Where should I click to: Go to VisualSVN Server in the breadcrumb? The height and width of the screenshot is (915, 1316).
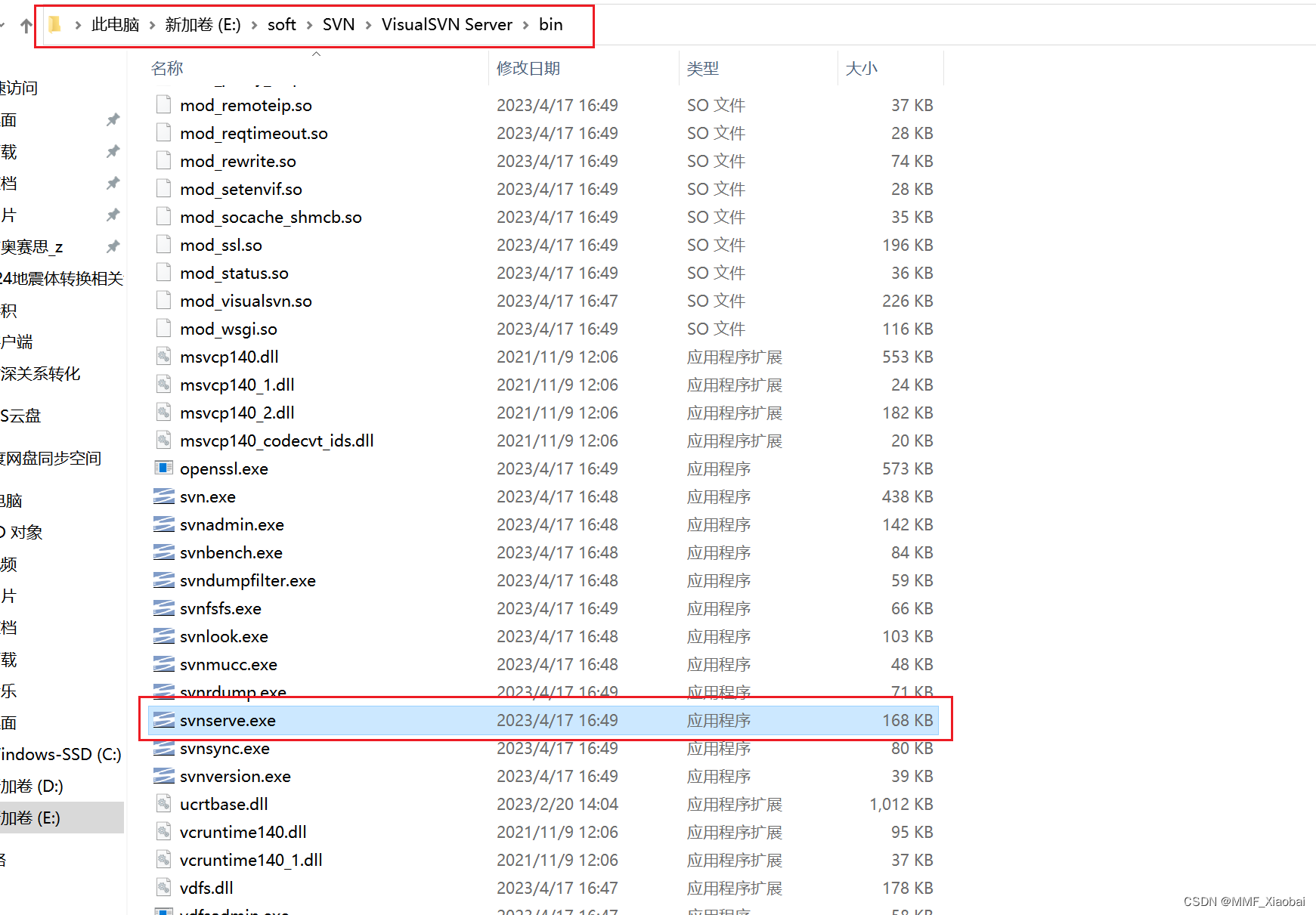[x=447, y=25]
